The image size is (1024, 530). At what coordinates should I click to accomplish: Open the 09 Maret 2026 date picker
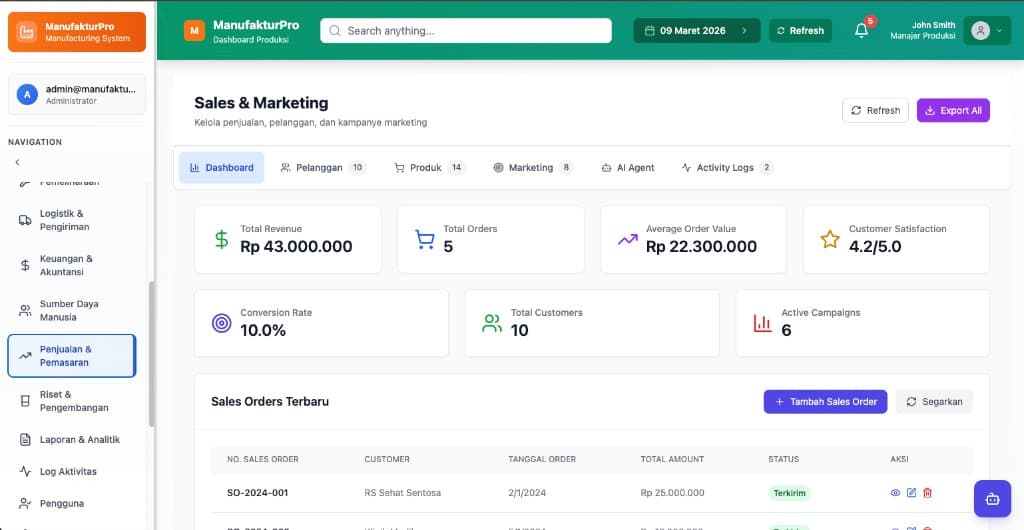[x=696, y=31]
